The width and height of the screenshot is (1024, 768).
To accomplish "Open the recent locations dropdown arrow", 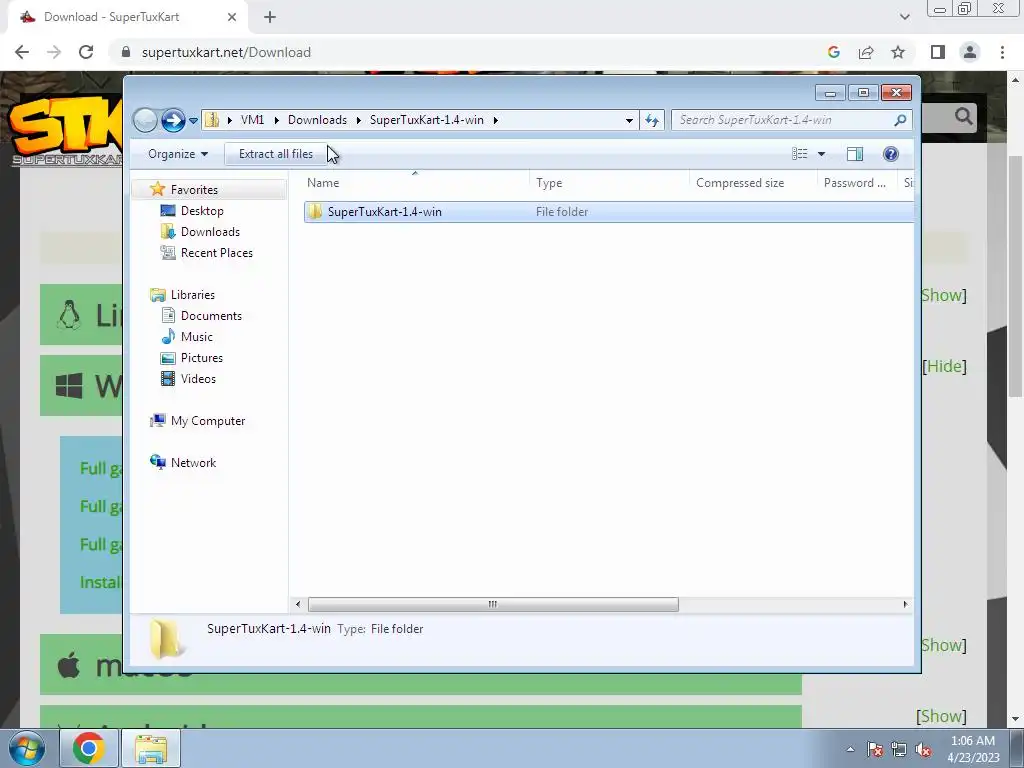I will click(x=193, y=121).
